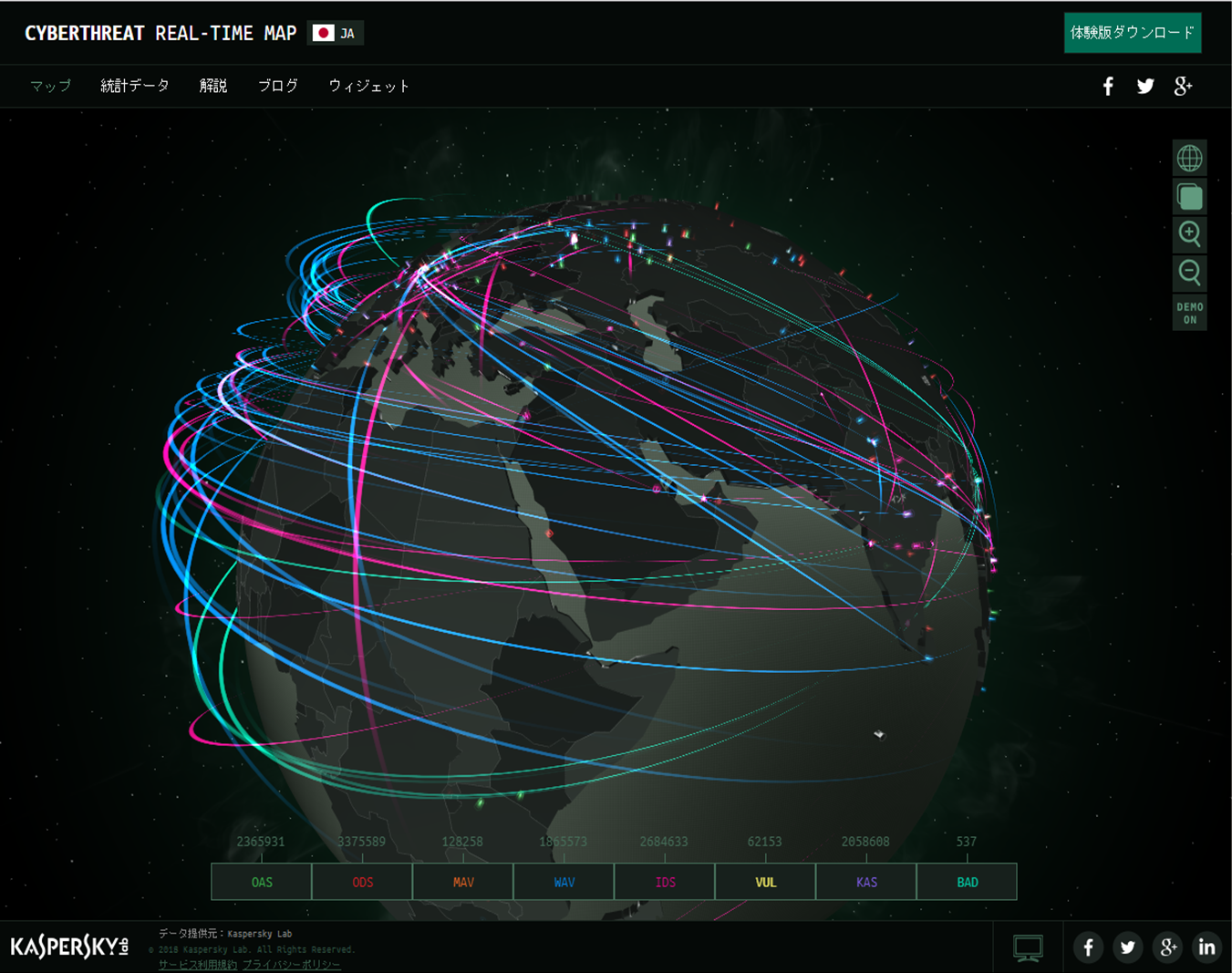Toggle the DEMO ON mode
This screenshot has width=1232, height=973.
click(x=1189, y=313)
